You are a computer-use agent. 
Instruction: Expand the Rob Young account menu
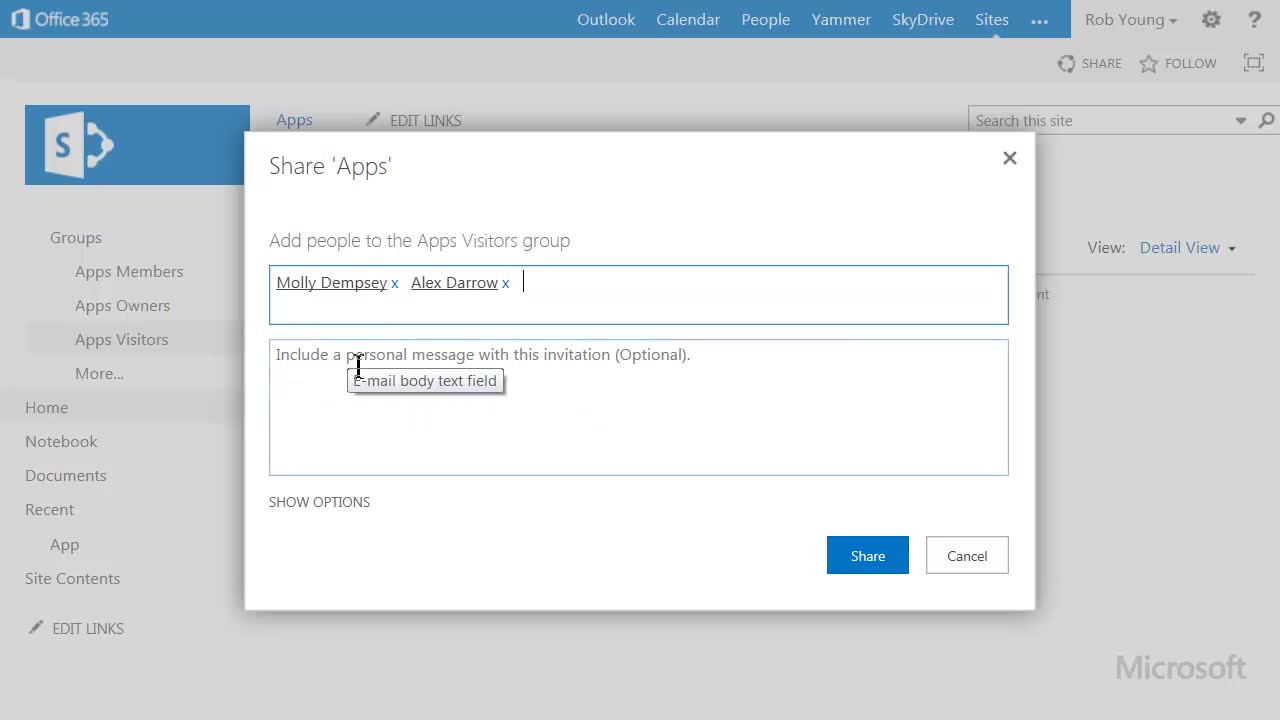pyautogui.click(x=1131, y=20)
